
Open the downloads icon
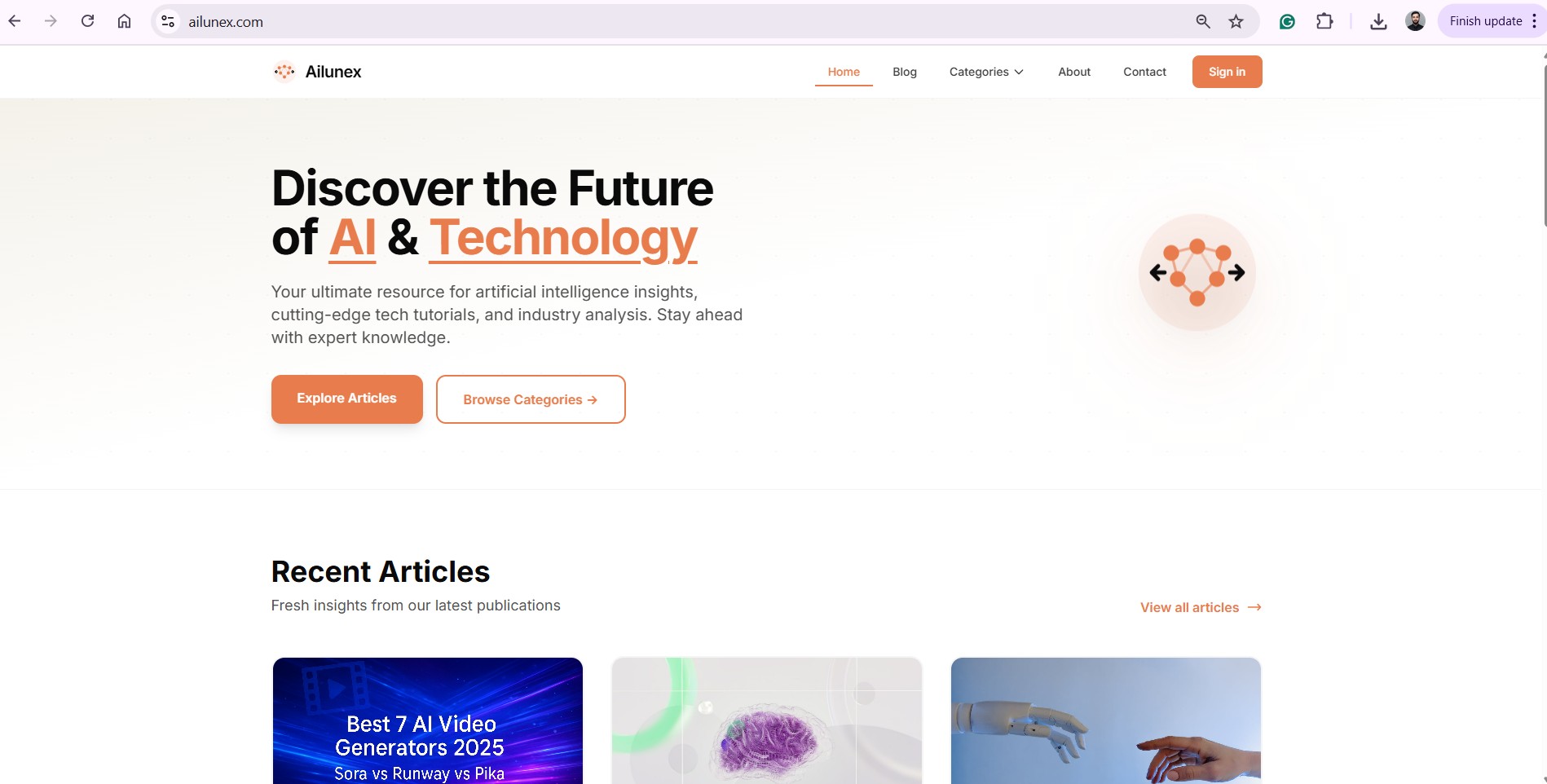pos(1378,21)
